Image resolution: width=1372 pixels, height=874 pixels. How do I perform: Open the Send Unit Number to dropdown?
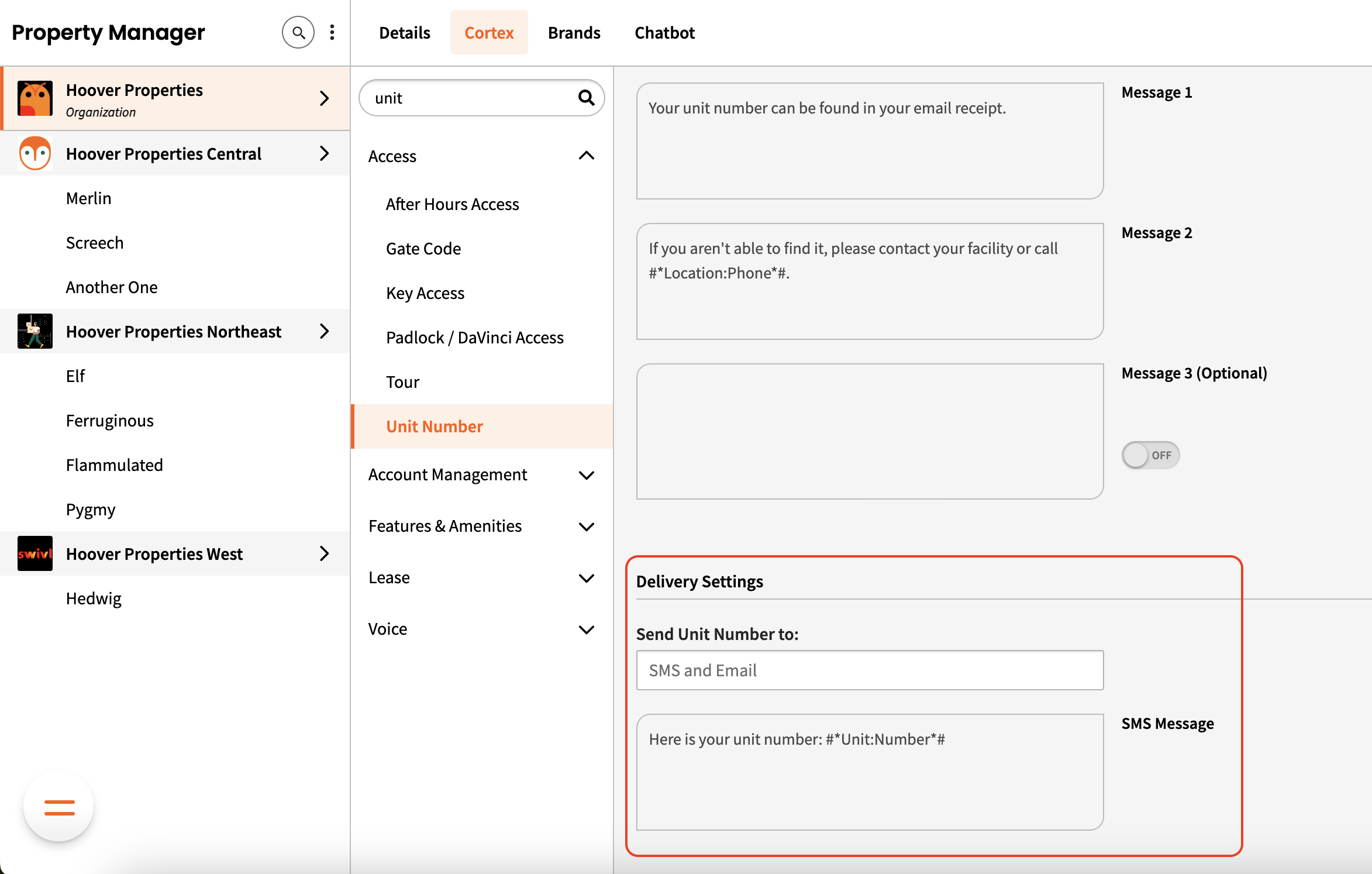[869, 670]
